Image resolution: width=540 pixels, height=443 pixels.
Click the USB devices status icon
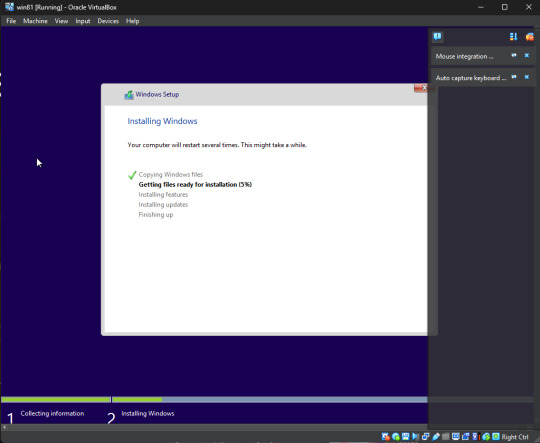436,437
